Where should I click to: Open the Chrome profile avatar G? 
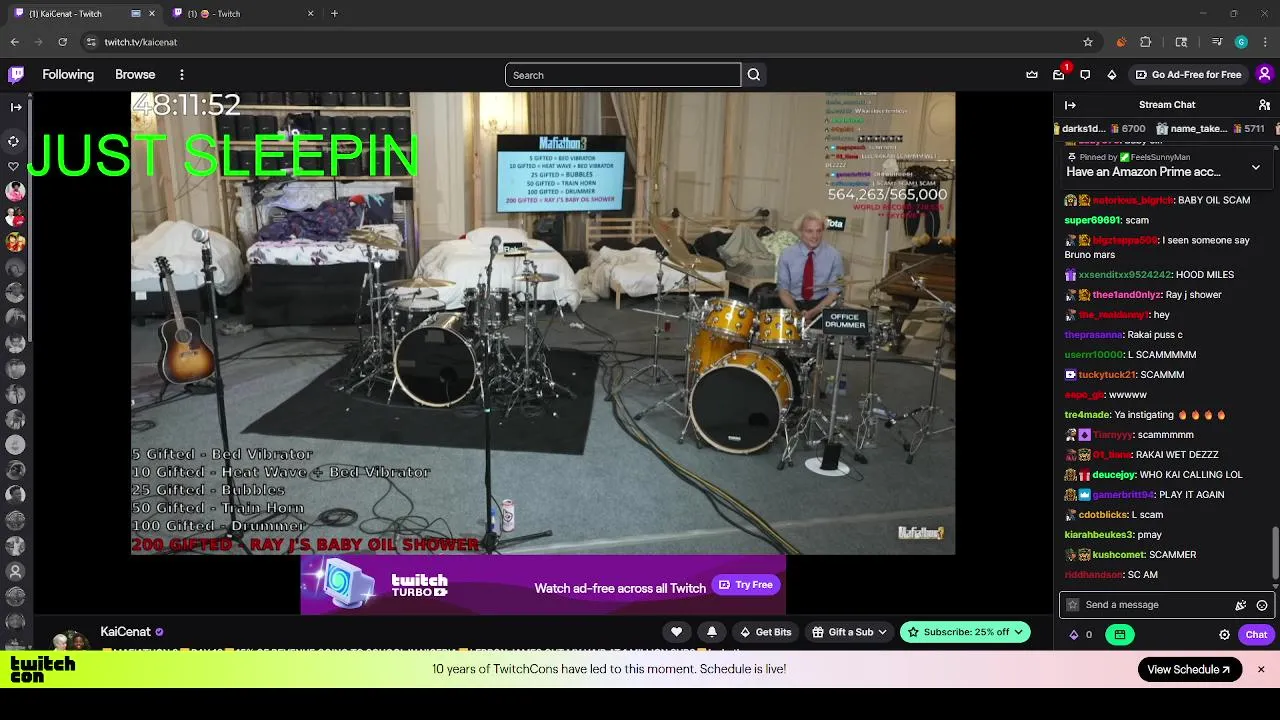tap(1241, 42)
